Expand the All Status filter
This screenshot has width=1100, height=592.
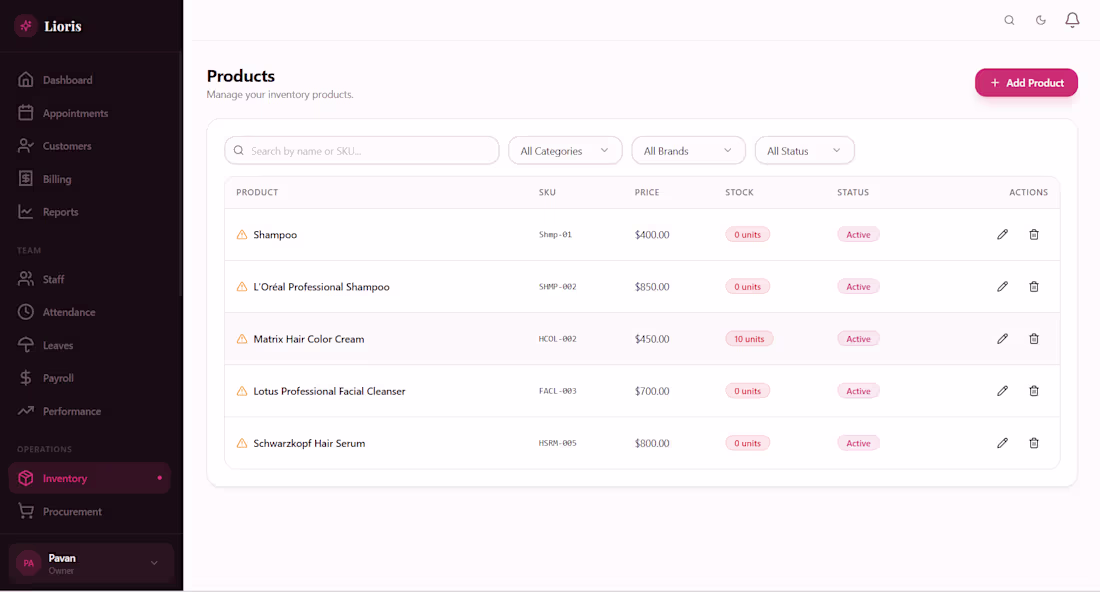[804, 151]
